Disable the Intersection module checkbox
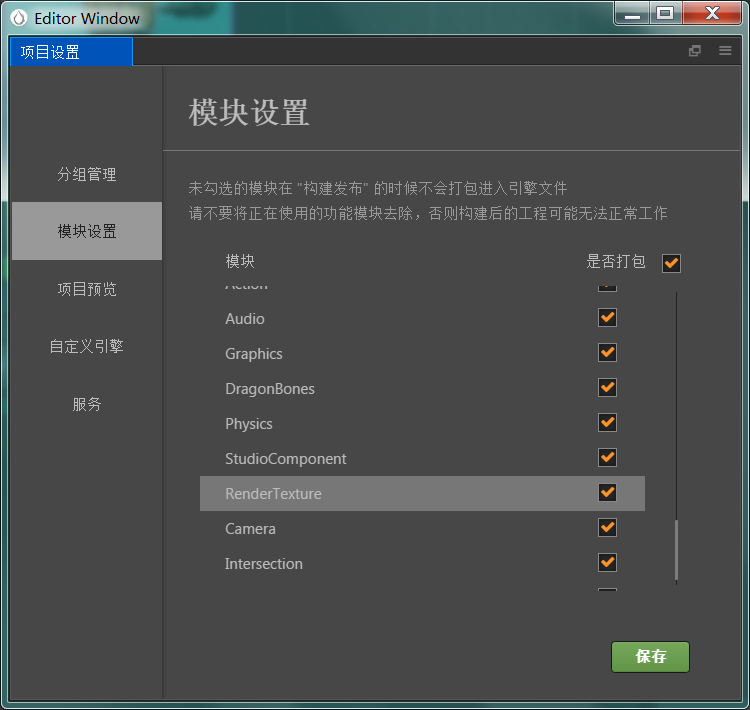 (x=607, y=563)
